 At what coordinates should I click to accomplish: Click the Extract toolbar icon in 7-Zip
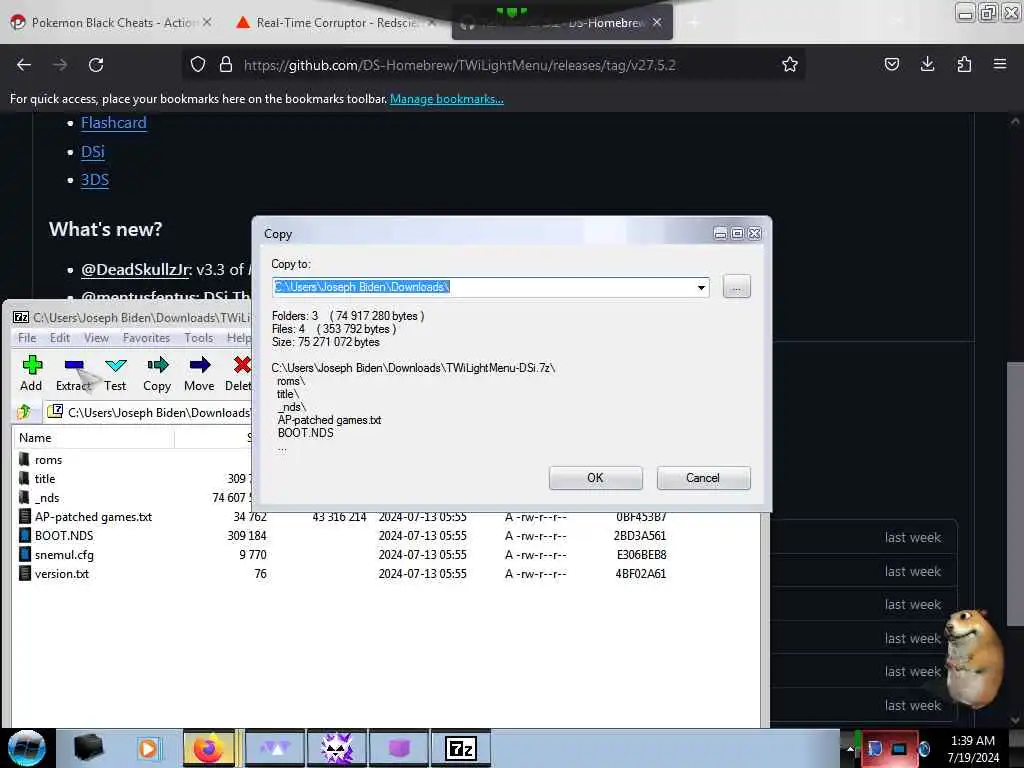pos(74,365)
